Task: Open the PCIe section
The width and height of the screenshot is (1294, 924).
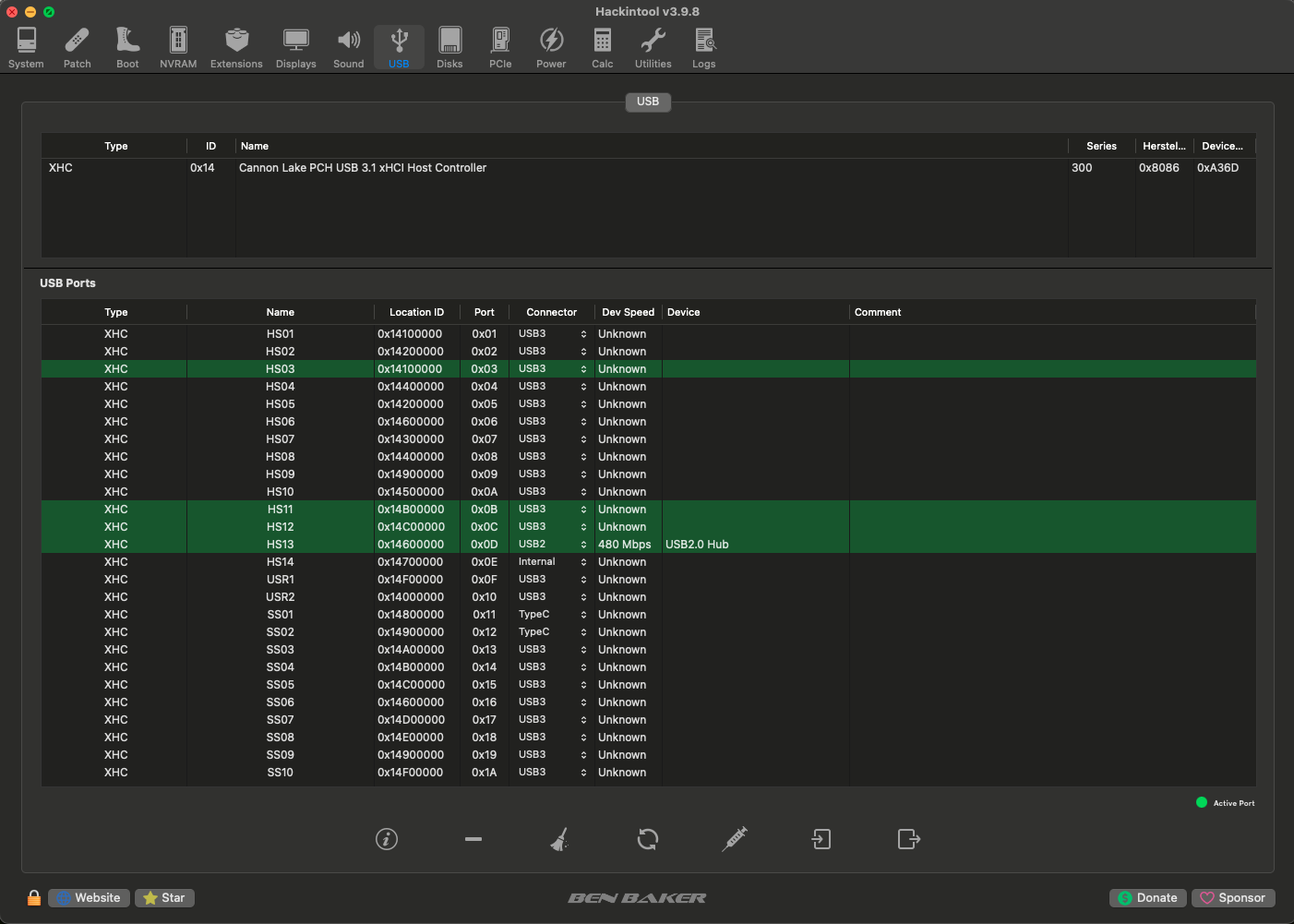Action: pos(500,48)
